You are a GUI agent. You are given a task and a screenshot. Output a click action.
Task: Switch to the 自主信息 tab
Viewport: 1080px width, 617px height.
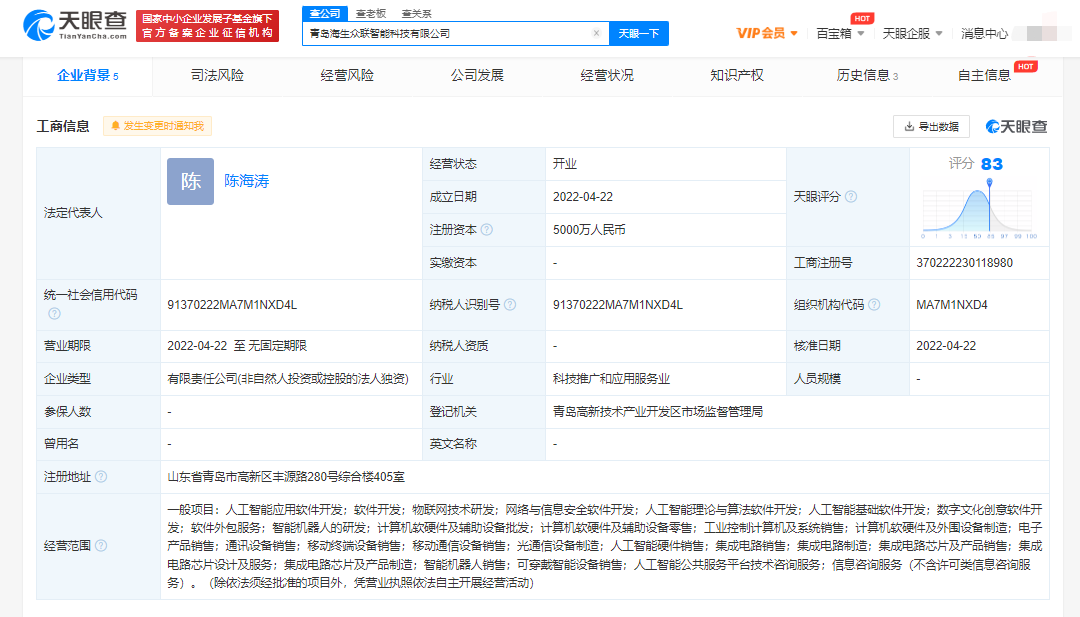(x=984, y=75)
